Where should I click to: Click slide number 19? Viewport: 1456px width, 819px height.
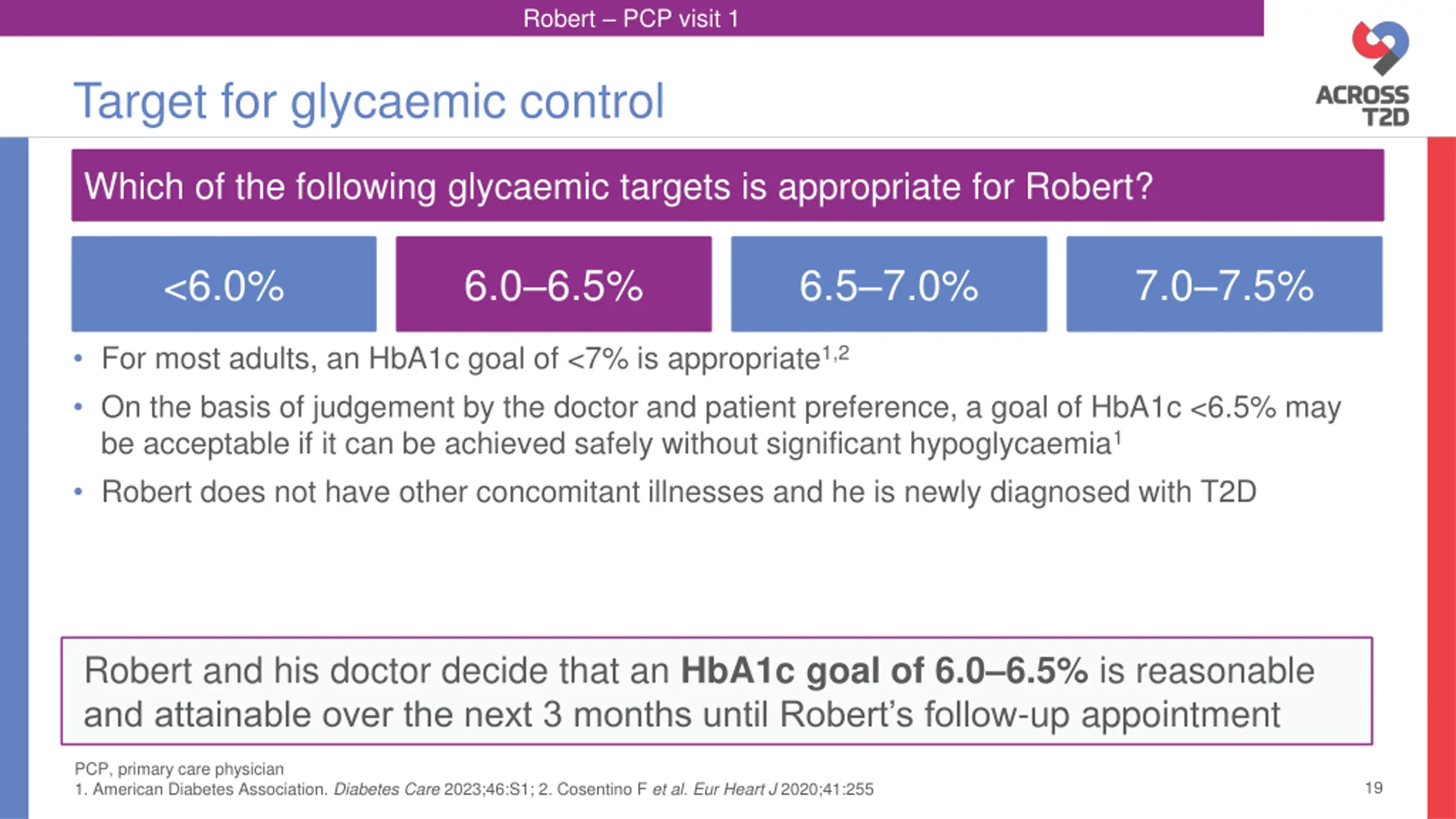(1374, 788)
